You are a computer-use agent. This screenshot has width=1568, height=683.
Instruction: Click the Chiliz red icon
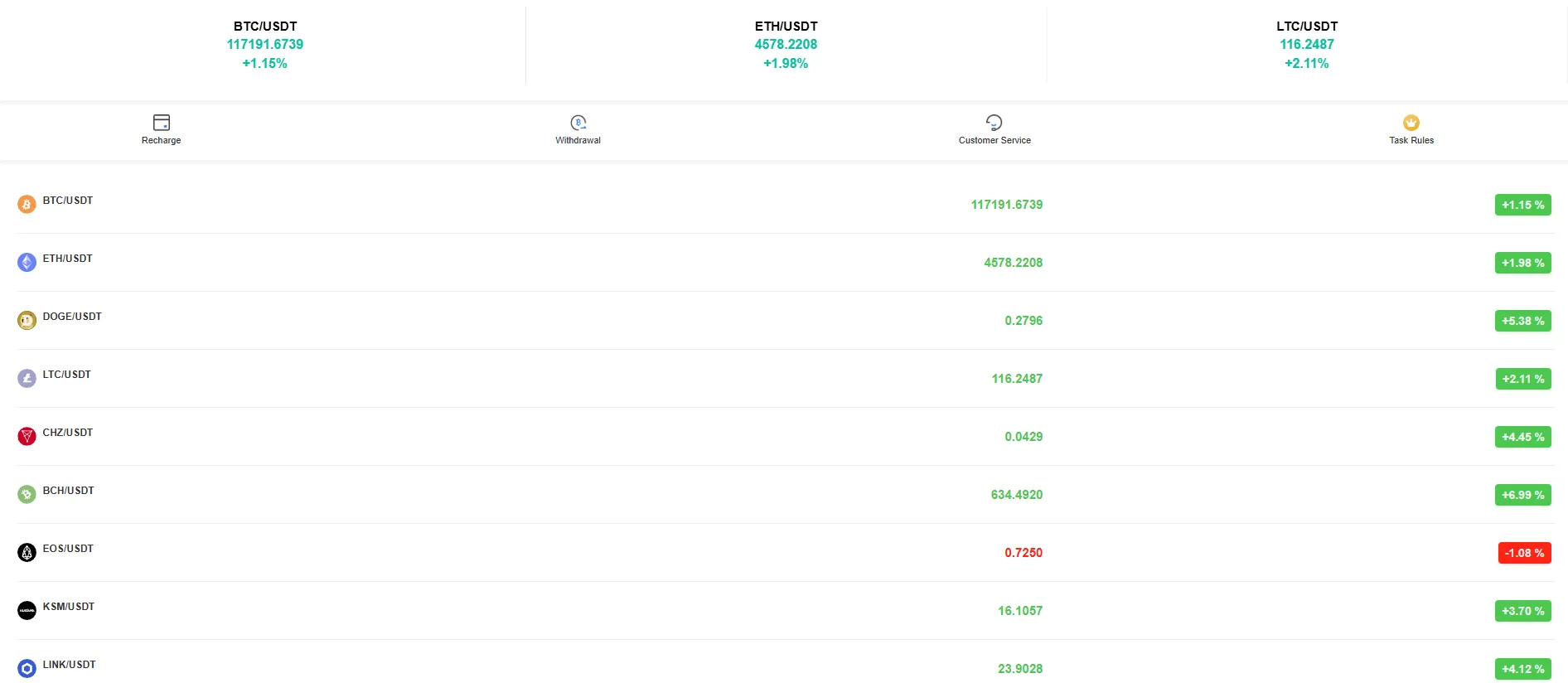(x=26, y=436)
